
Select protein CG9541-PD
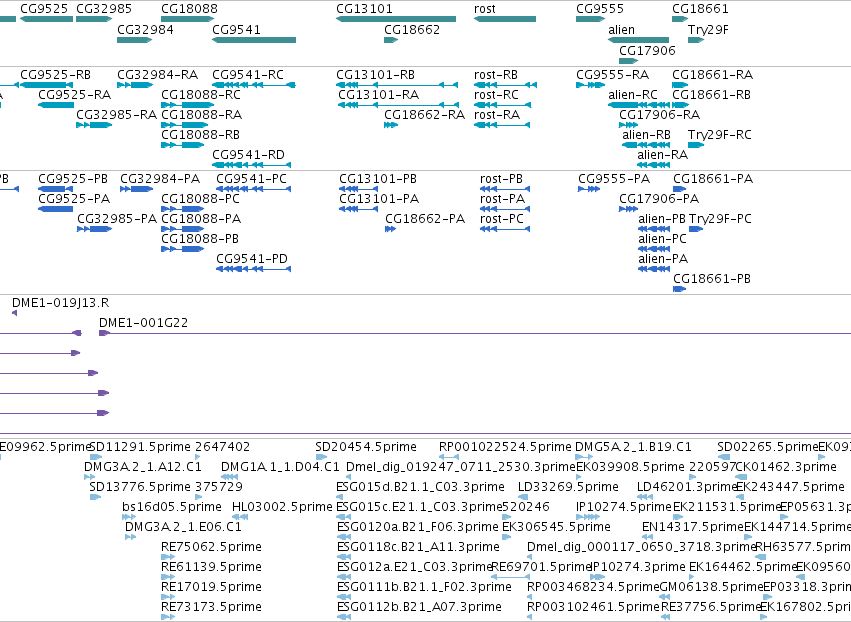coord(253,269)
